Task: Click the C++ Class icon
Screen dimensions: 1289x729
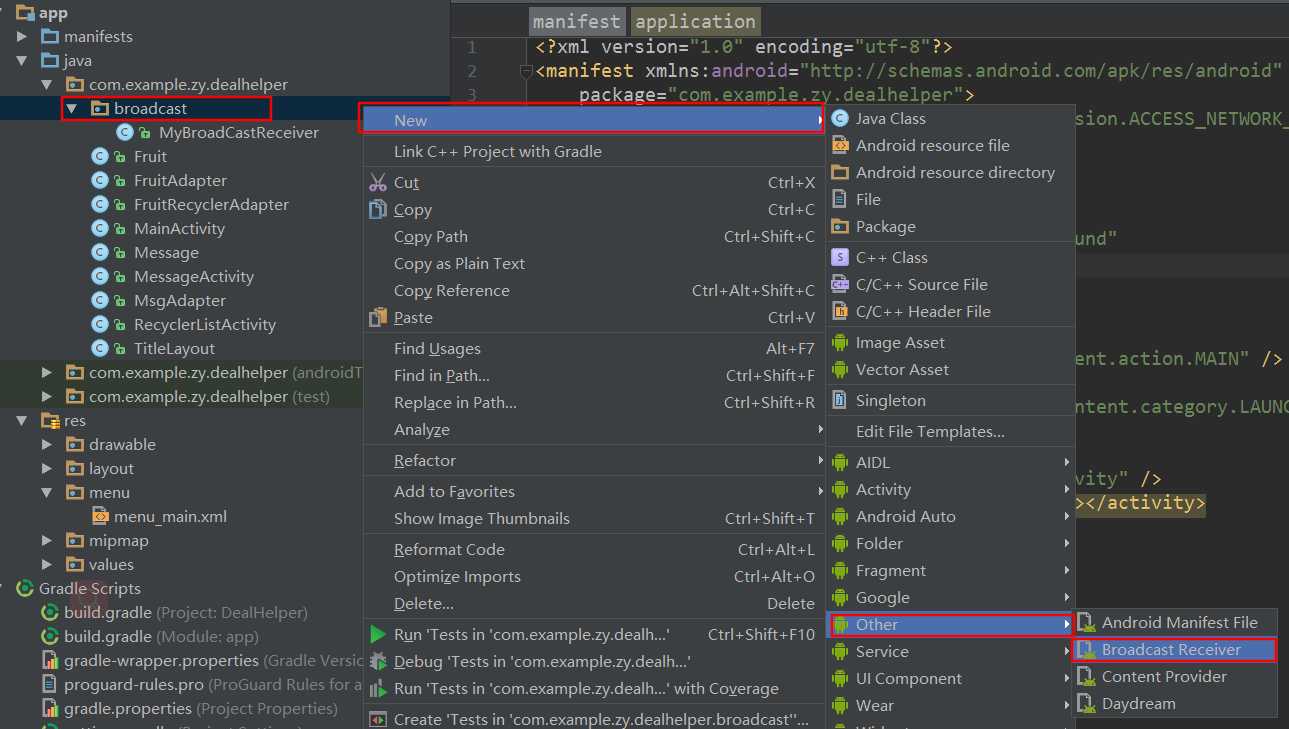Action: [x=840, y=257]
